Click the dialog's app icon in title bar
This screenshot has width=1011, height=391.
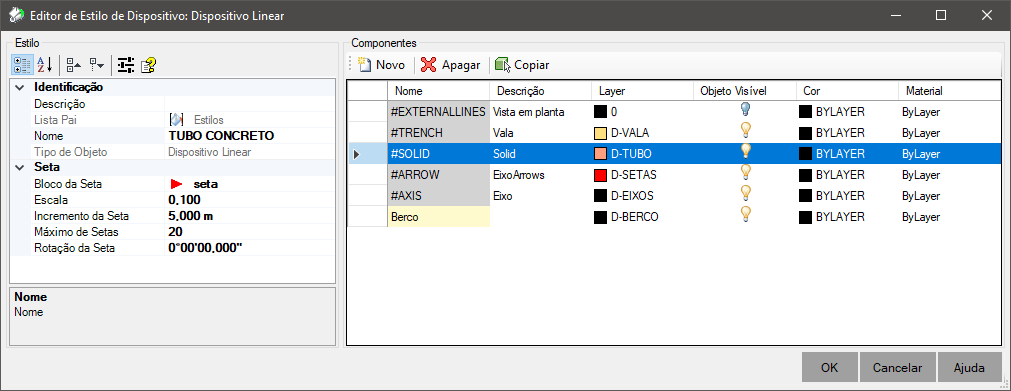17,15
